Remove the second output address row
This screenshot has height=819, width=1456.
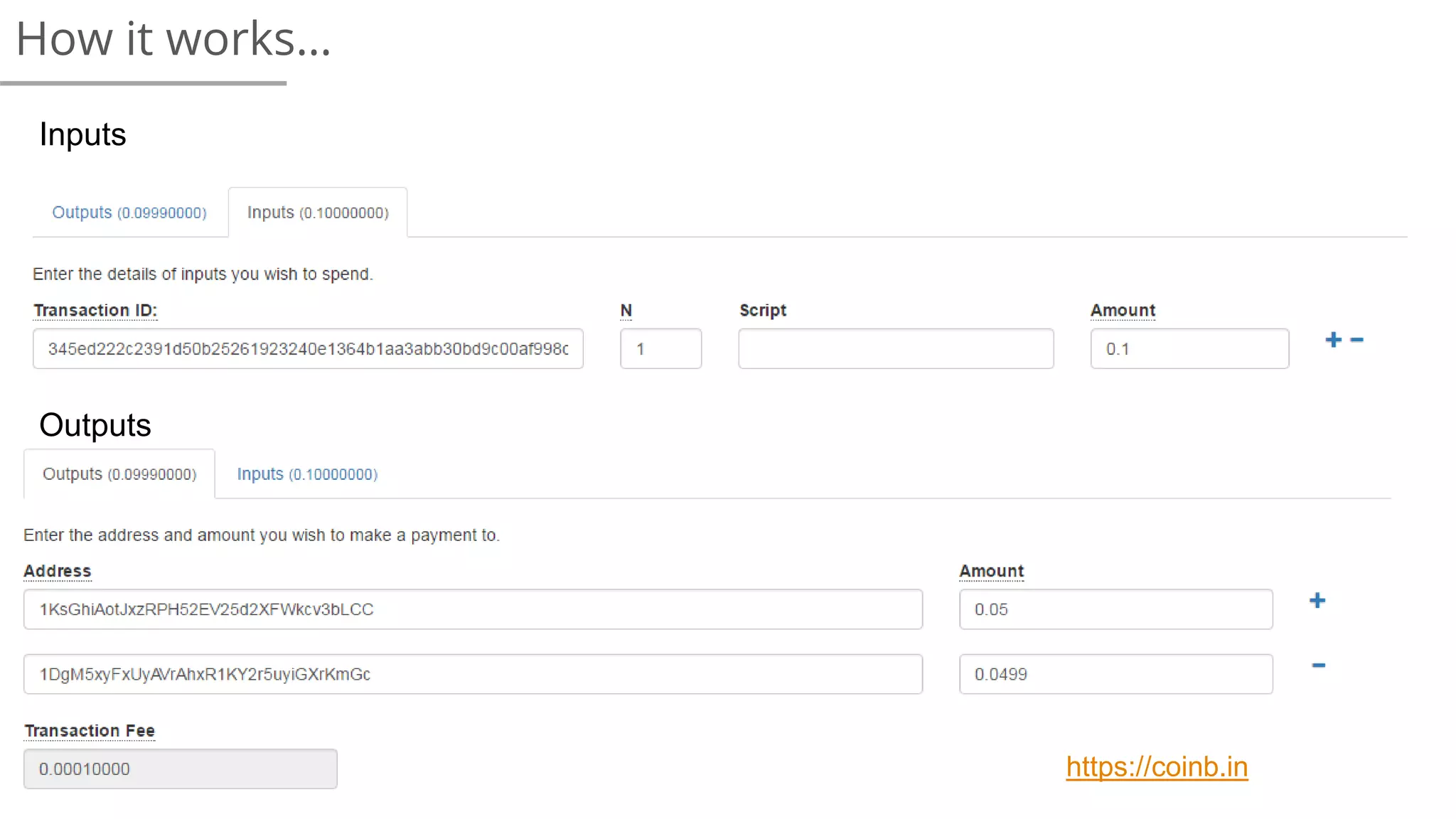pos(1318,665)
